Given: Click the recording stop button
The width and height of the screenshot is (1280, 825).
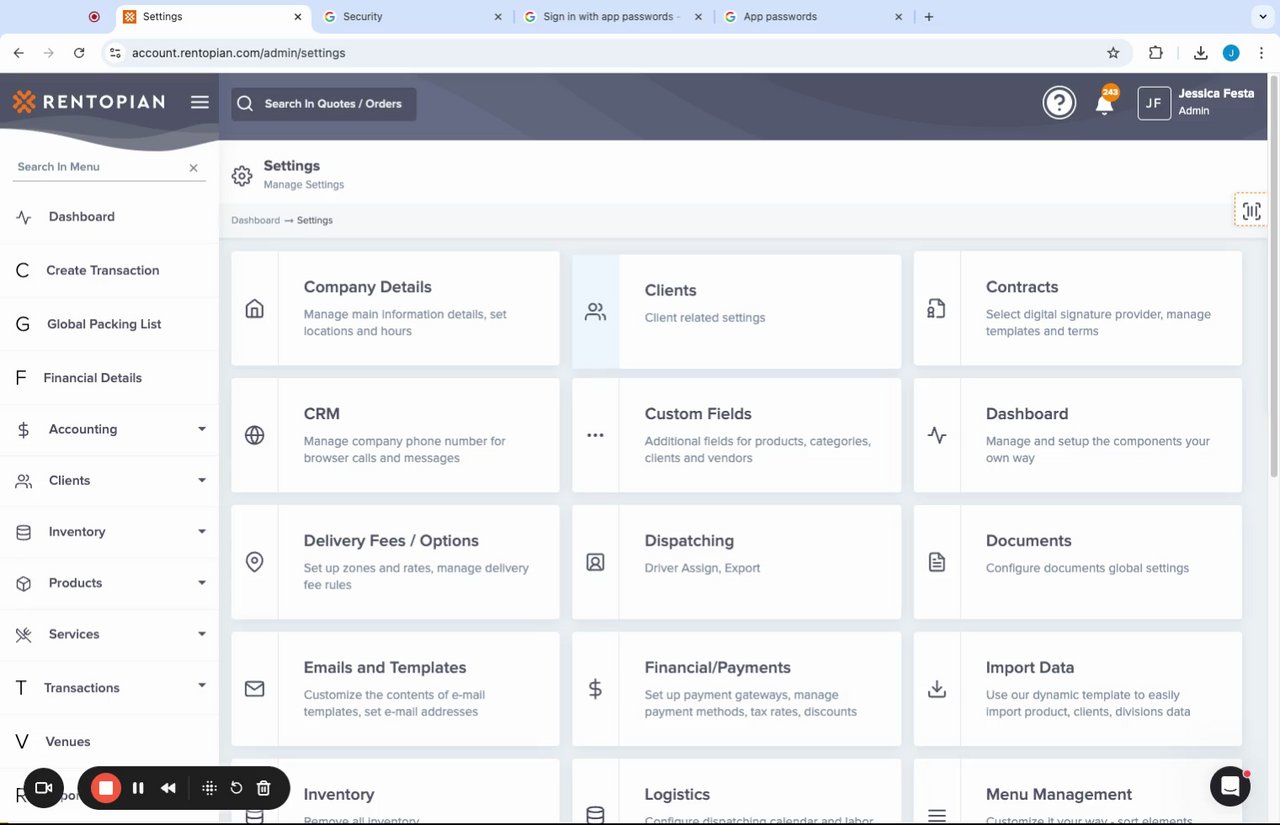Looking at the screenshot, I should click(105, 788).
